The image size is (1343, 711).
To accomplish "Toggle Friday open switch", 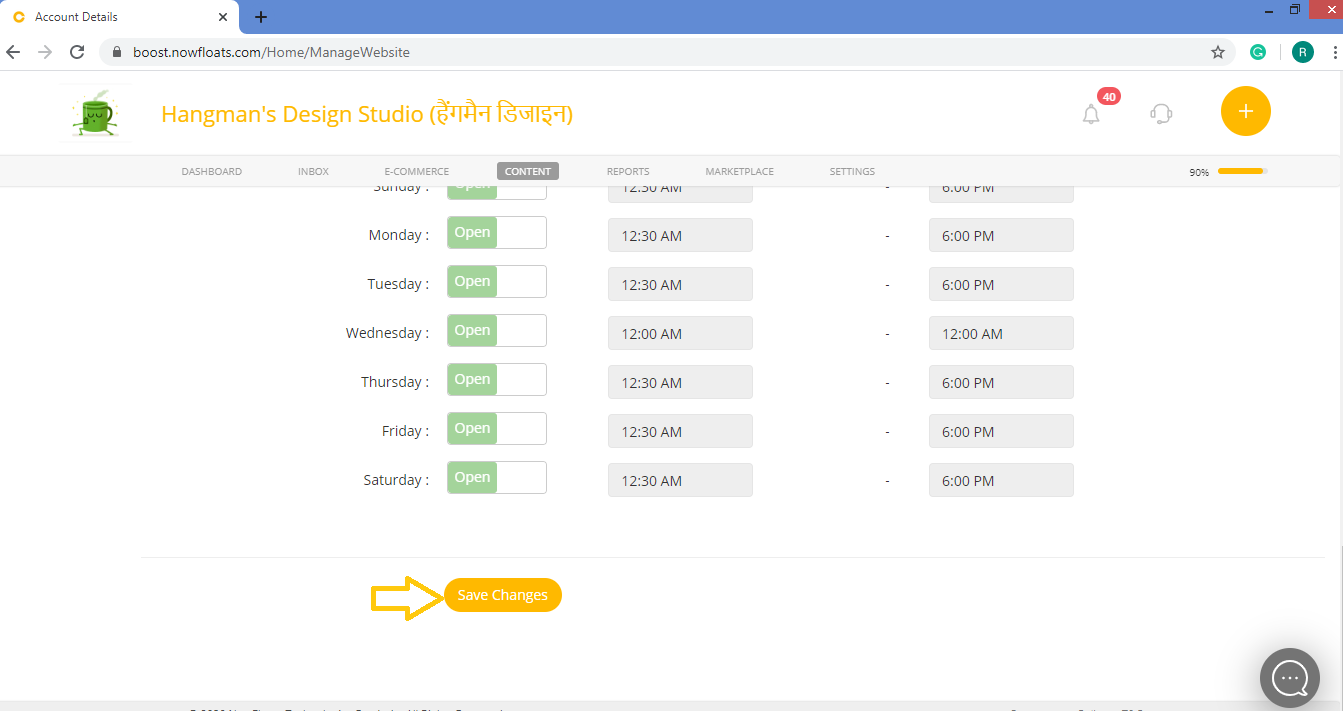I will tap(497, 429).
